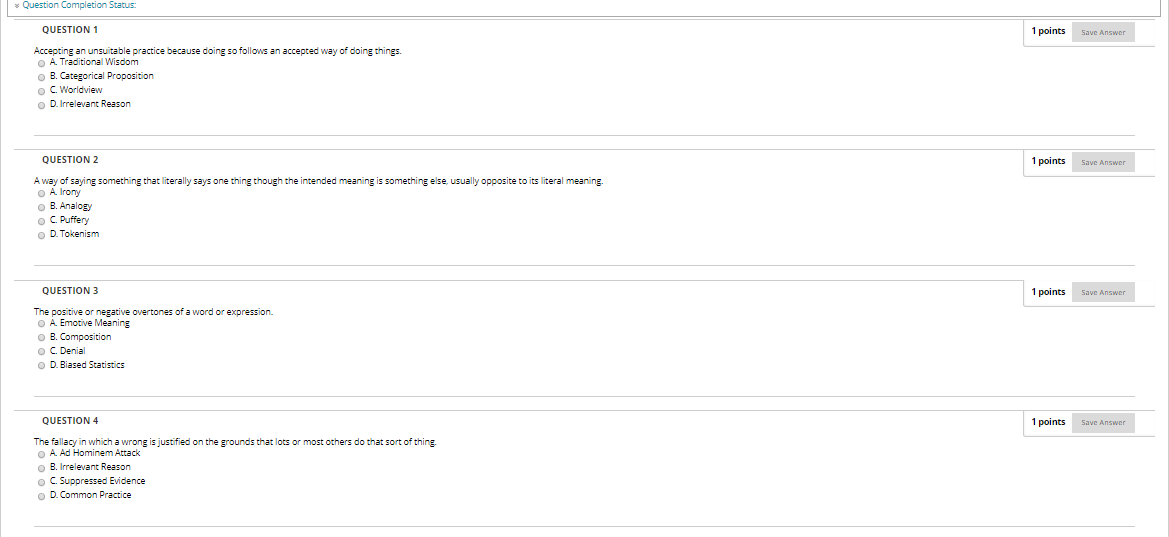
Task: Choose A. Emotive Meaning
Action: pyautogui.click(x=41, y=324)
